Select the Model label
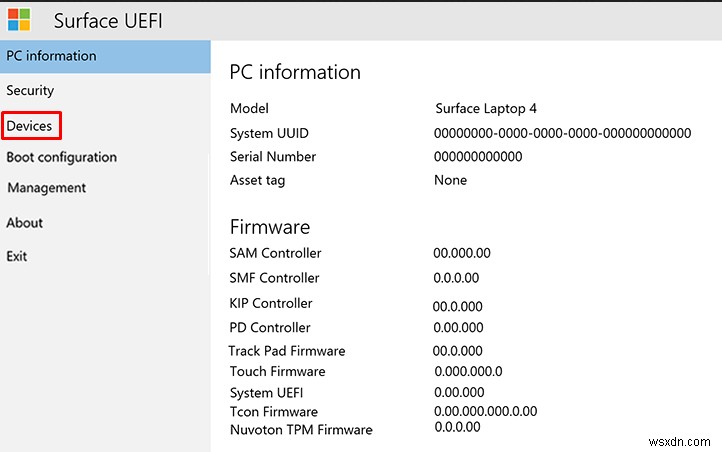 point(249,109)
